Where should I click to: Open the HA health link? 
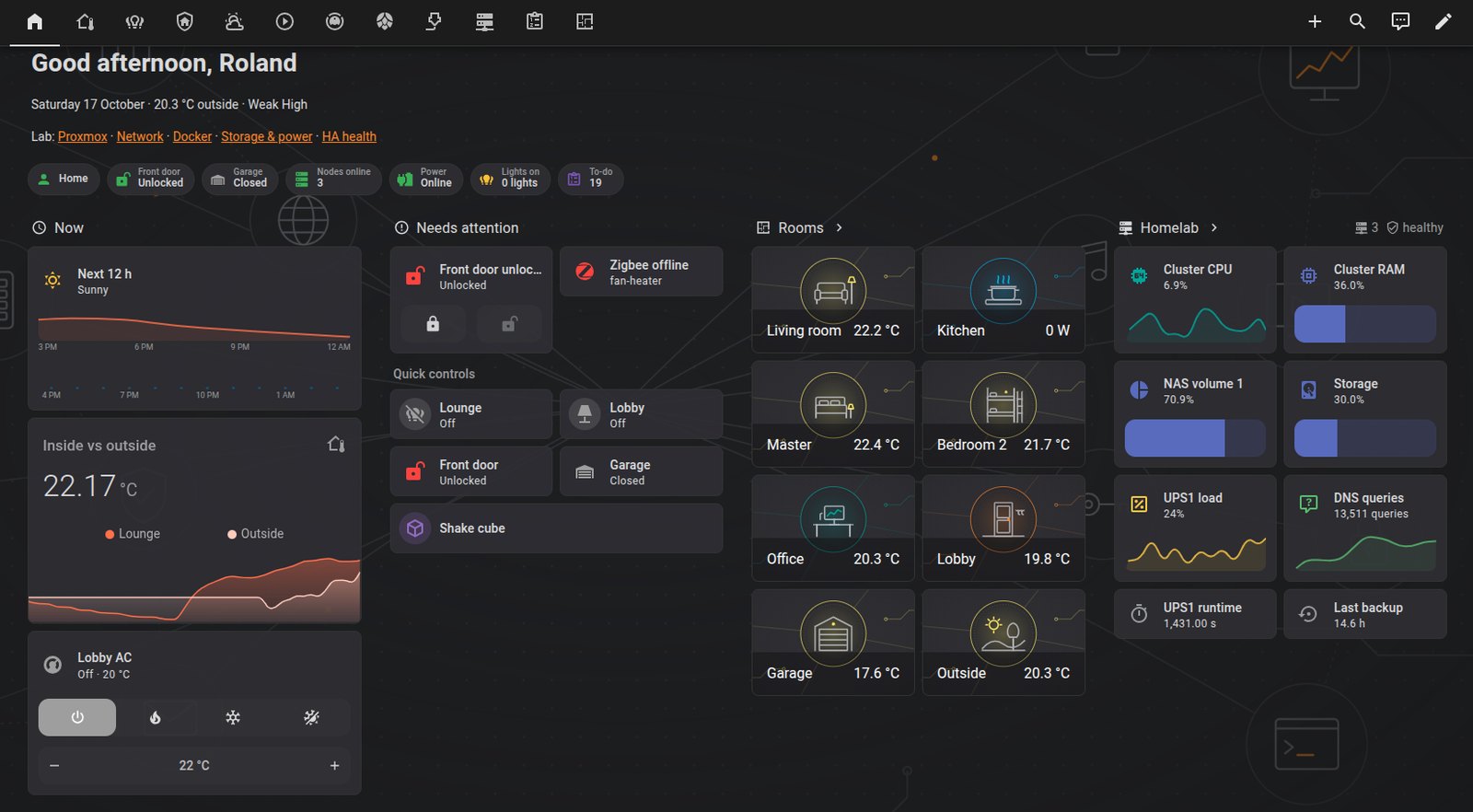[x=349, y=136]
